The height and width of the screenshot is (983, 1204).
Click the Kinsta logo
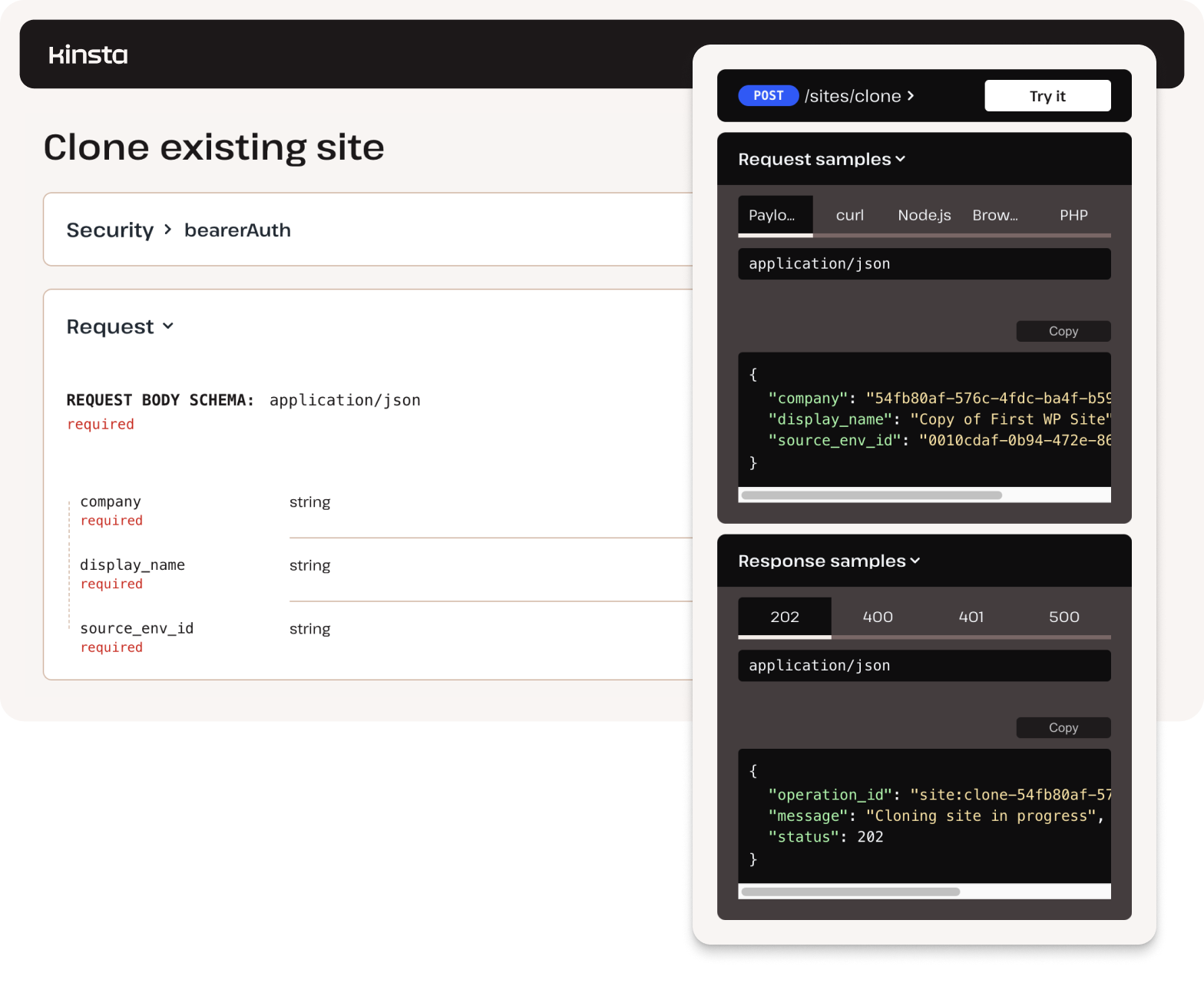(x=88, y=55)
